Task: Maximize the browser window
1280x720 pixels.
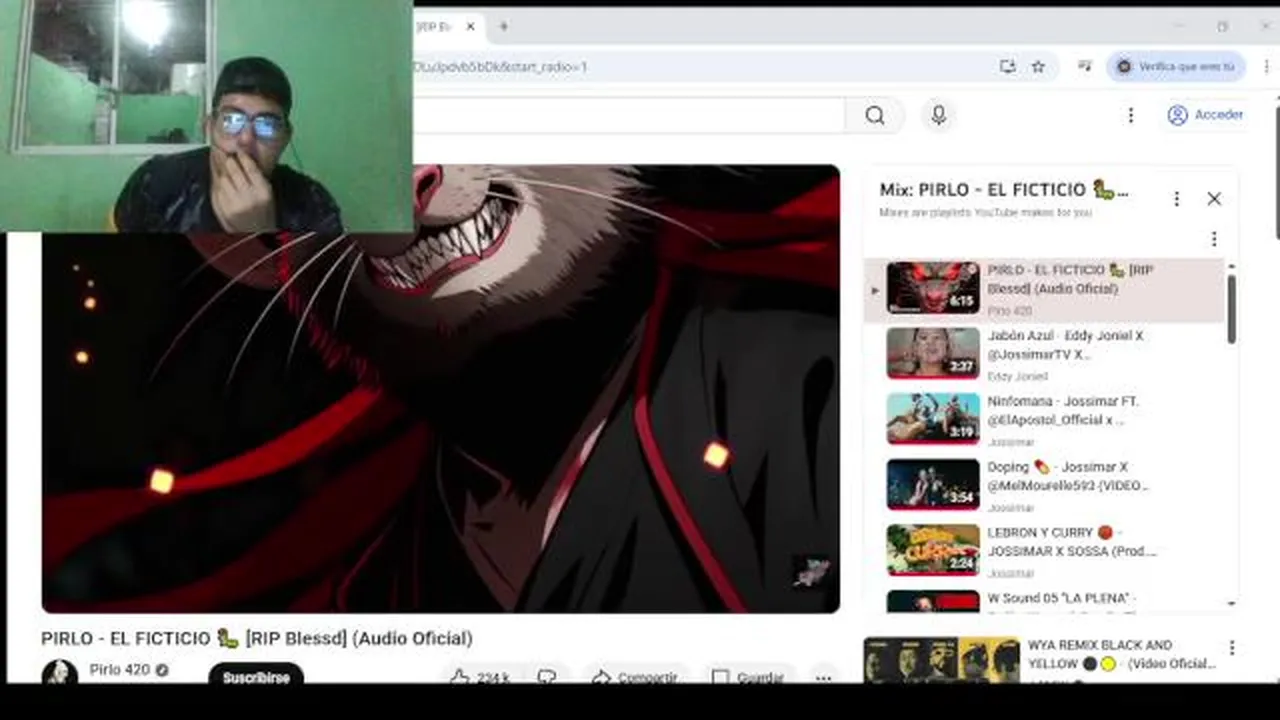Action: pyautogui.click(x=1222, y=26)
